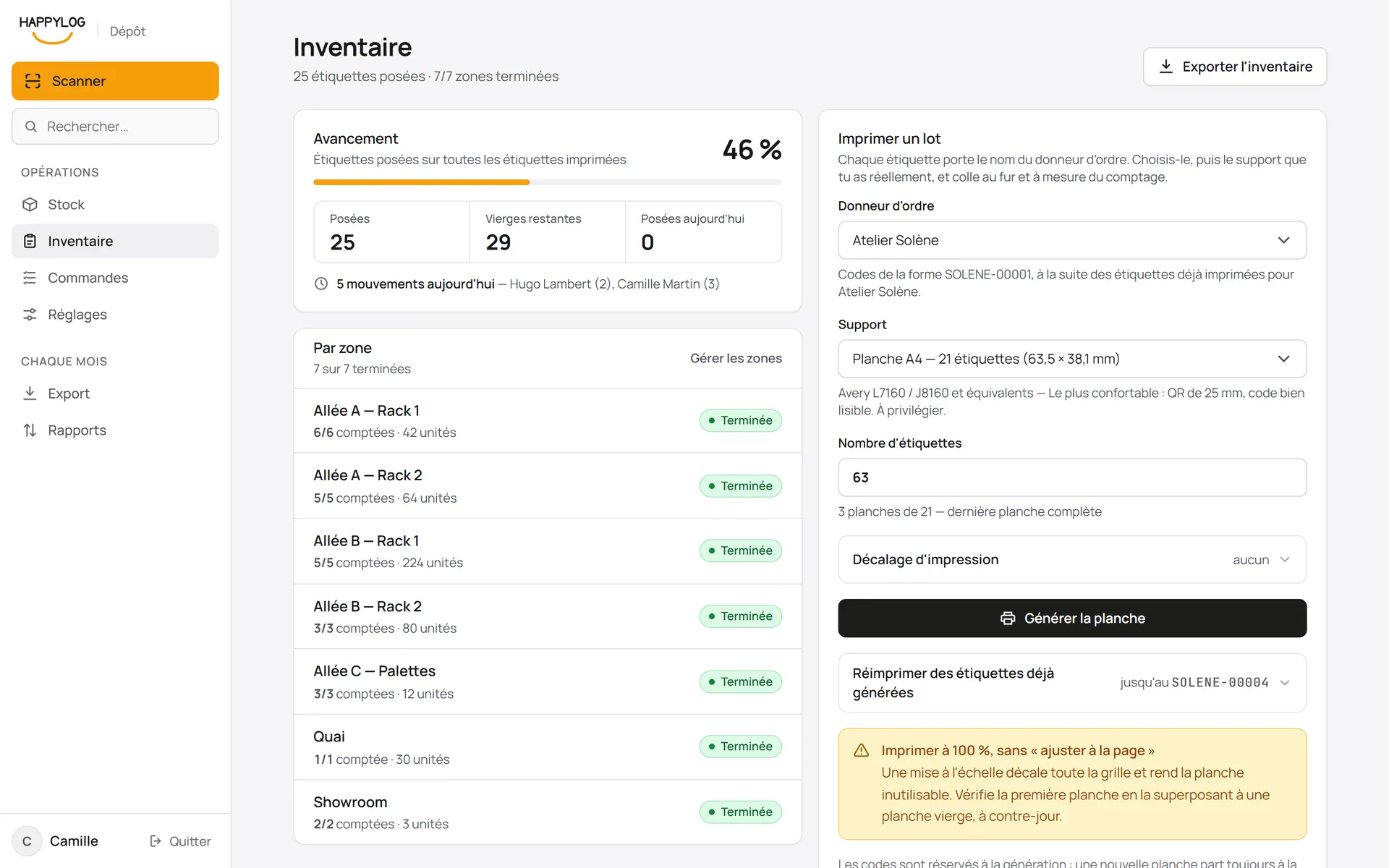Click the download icon in Exporter l'inventaire

(1165, 67)
